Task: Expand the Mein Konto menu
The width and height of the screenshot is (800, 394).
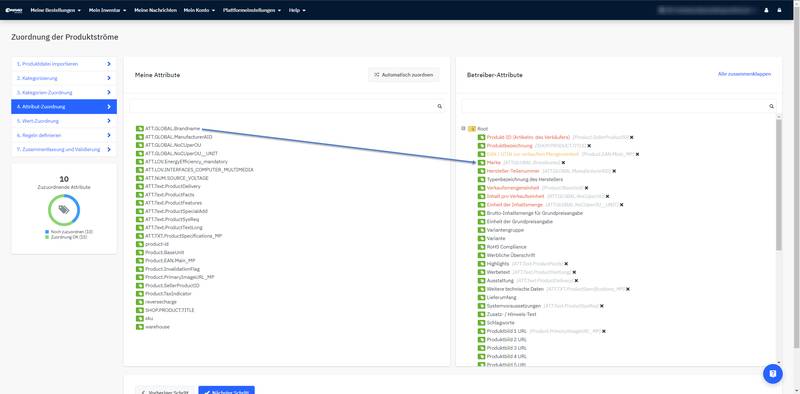Action: (199, 10)
